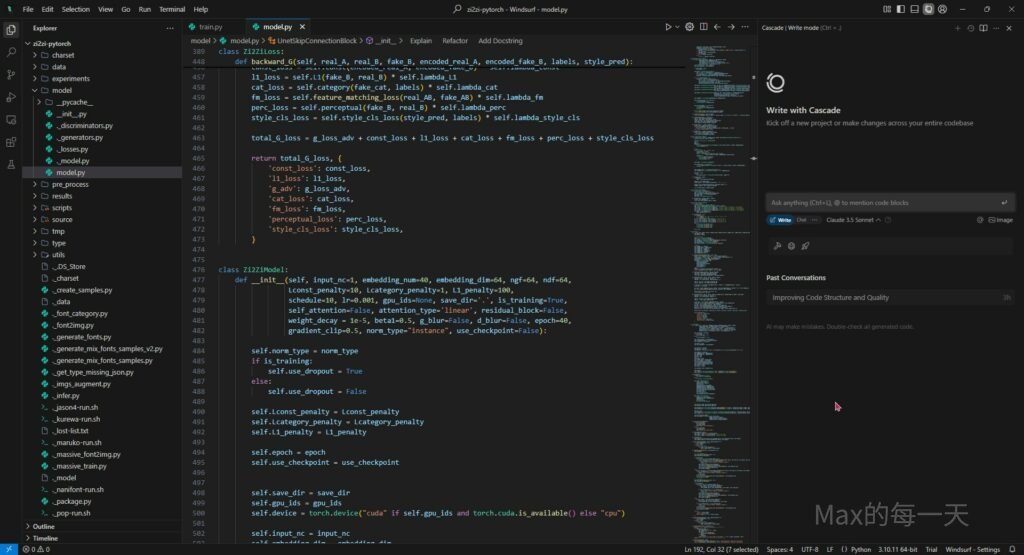Open the Run and Debug view
1024x555 pixels.
point(11,97)
